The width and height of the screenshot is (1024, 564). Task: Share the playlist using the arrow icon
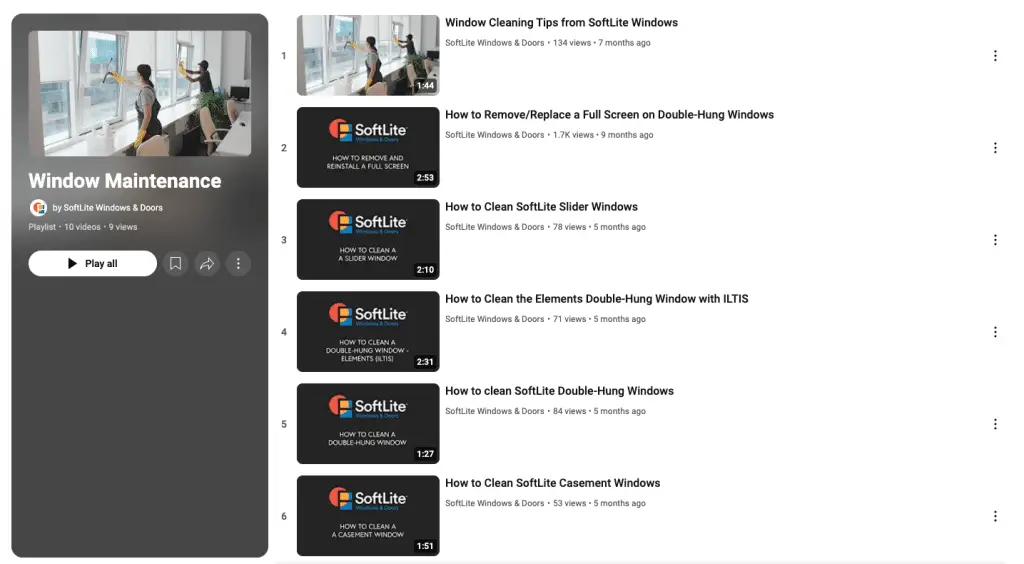tap(207, 264)
